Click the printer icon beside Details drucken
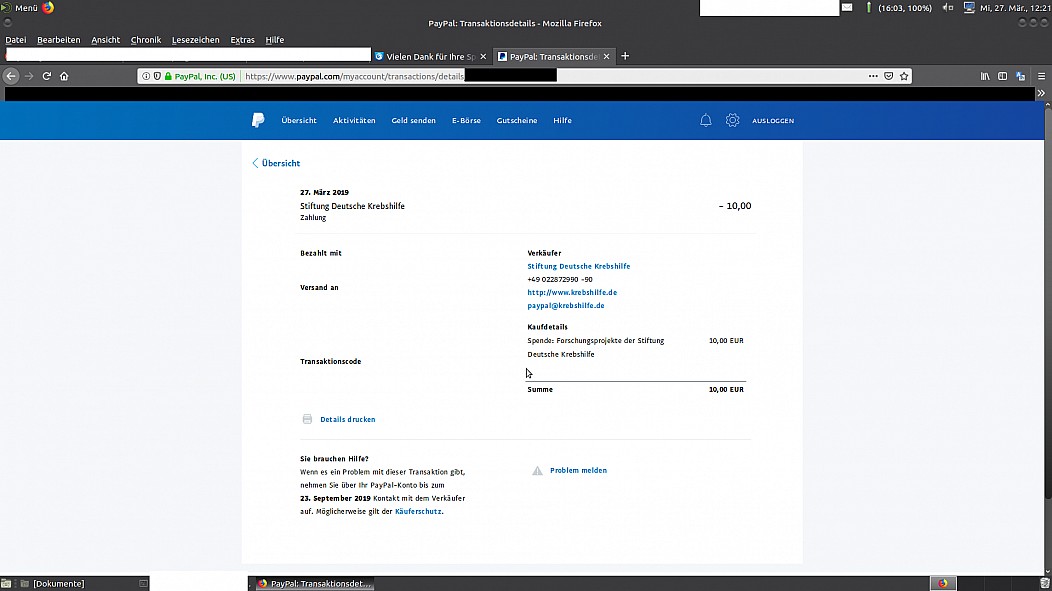The image size is (1052, 591). 307,419
